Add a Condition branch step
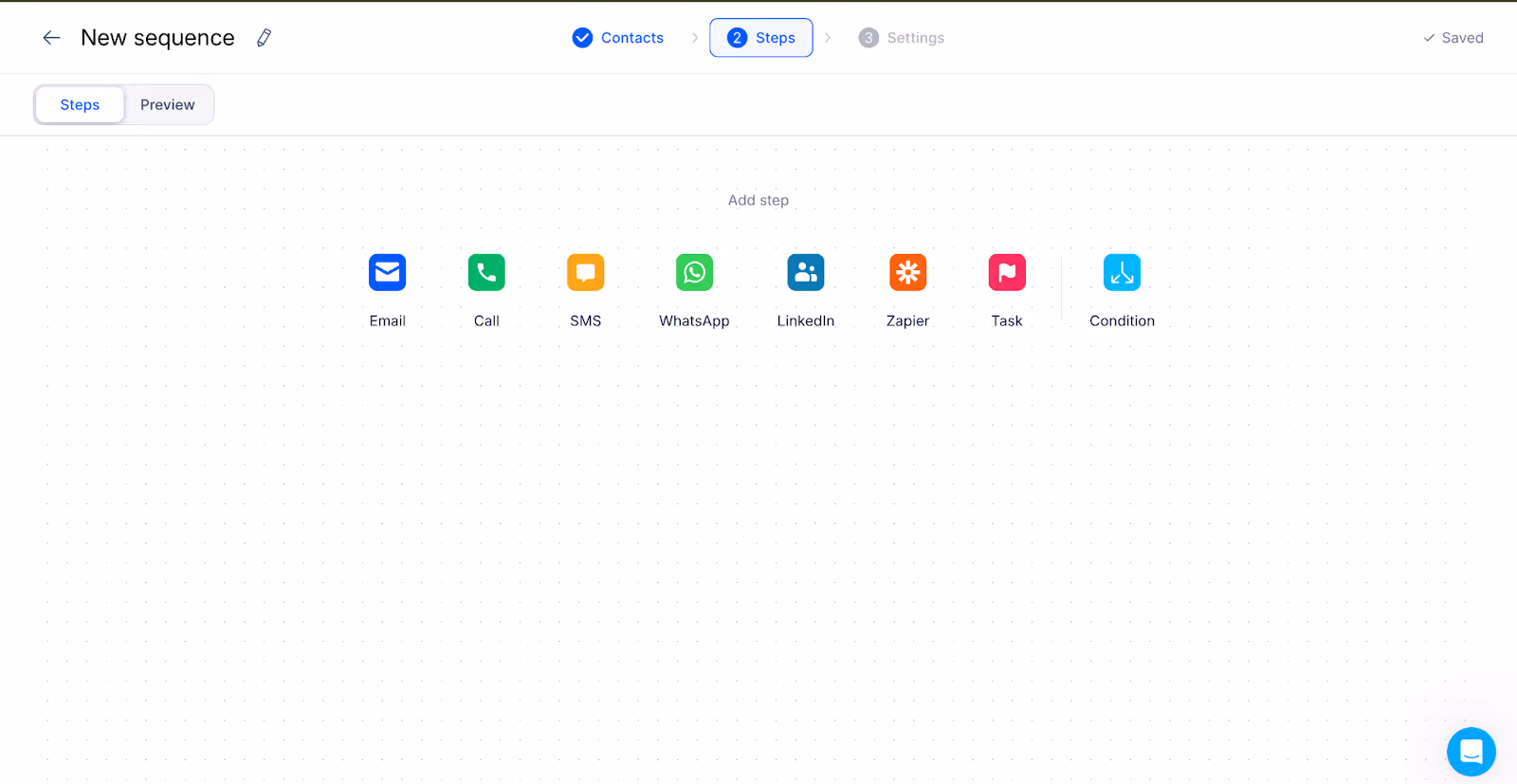Screen dimensions: 1517x784 coord(1122,273)
